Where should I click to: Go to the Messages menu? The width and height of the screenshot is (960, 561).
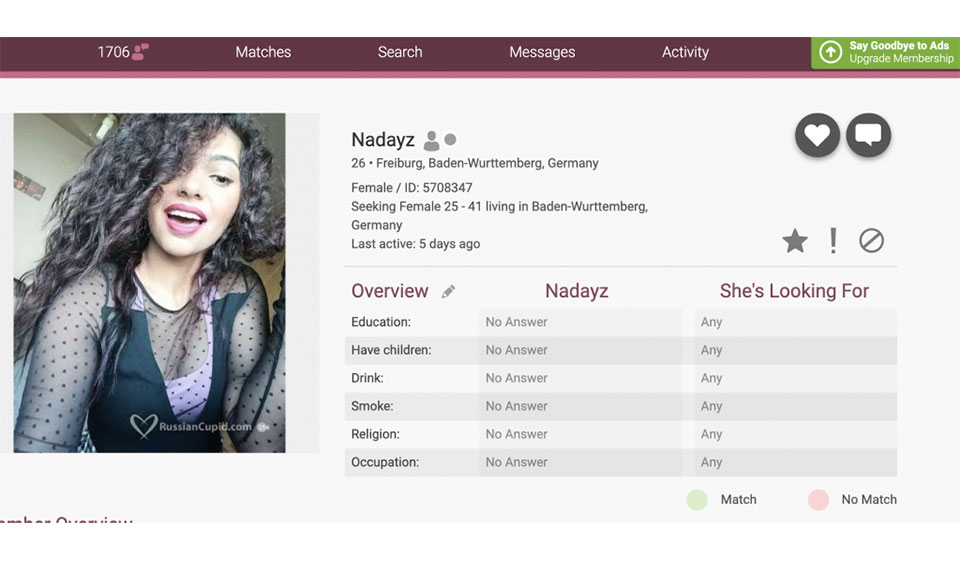click(542, 52)
